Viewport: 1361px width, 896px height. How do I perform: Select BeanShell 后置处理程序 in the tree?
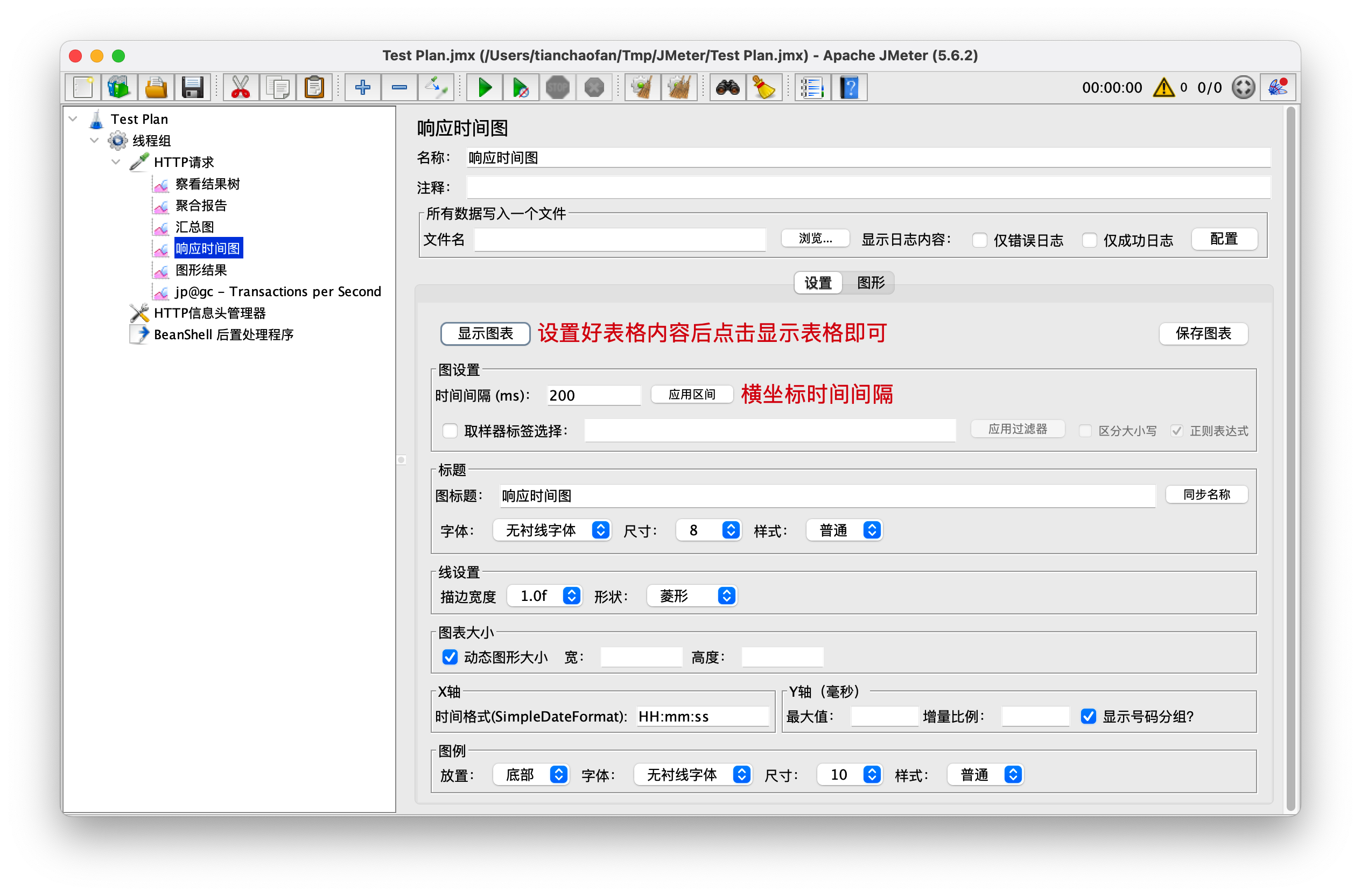point(223,334)
